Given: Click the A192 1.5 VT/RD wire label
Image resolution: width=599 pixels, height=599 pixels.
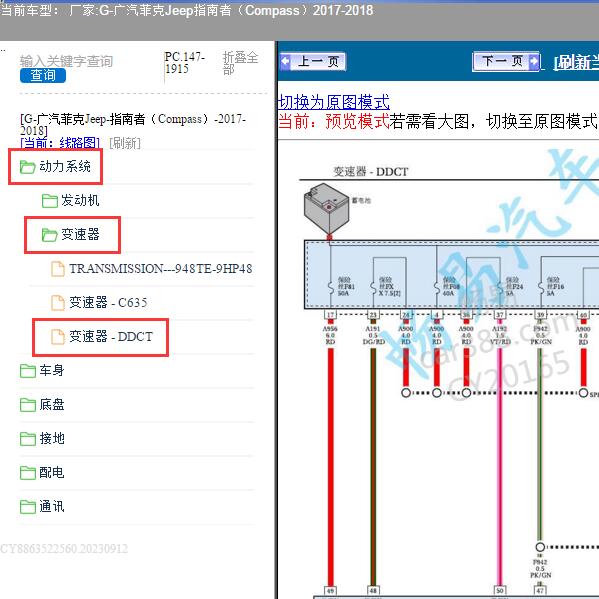Looking at the screenshot, I should 500,335.
